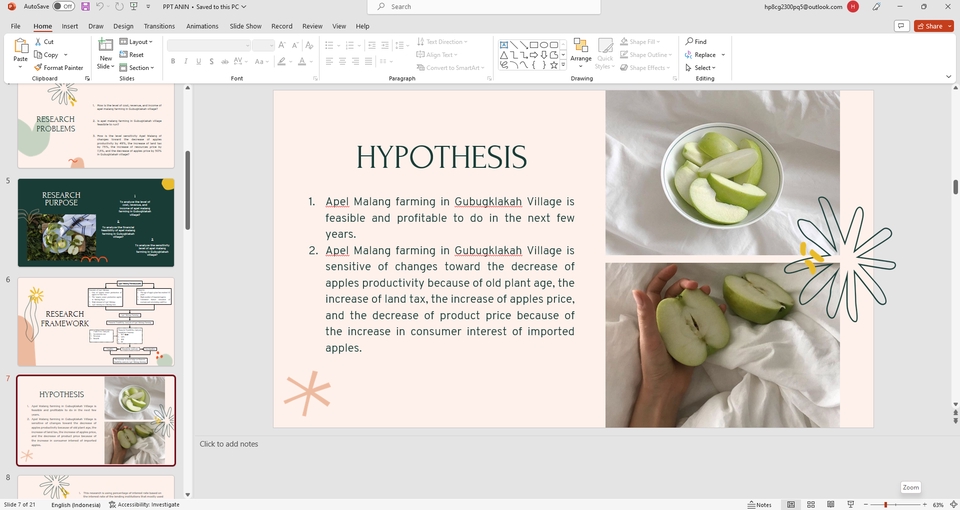960x510 pixels.
Task: Click the Find button
Action: tap(696, 42)
